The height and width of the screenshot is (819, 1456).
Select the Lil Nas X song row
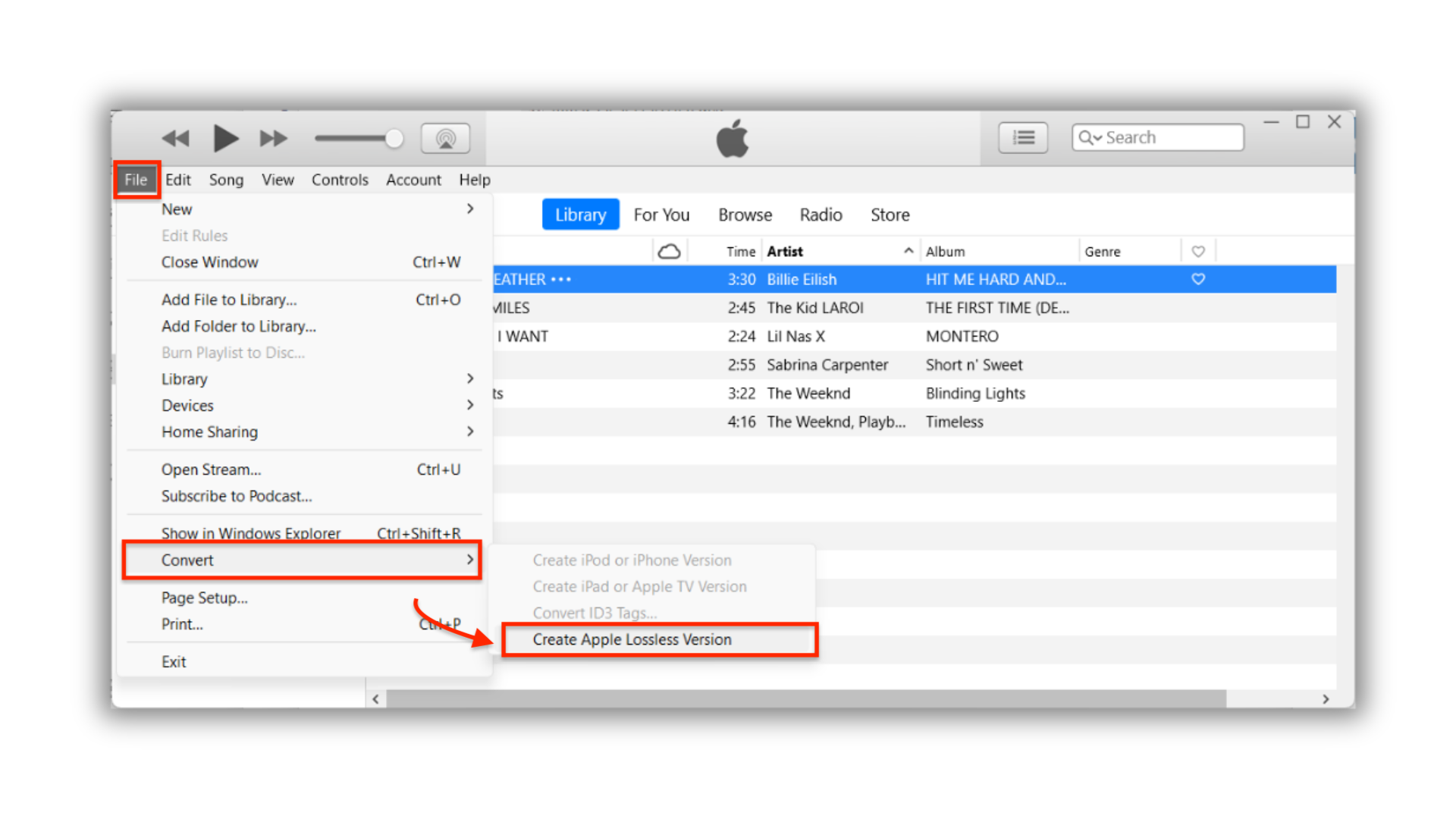915,336
